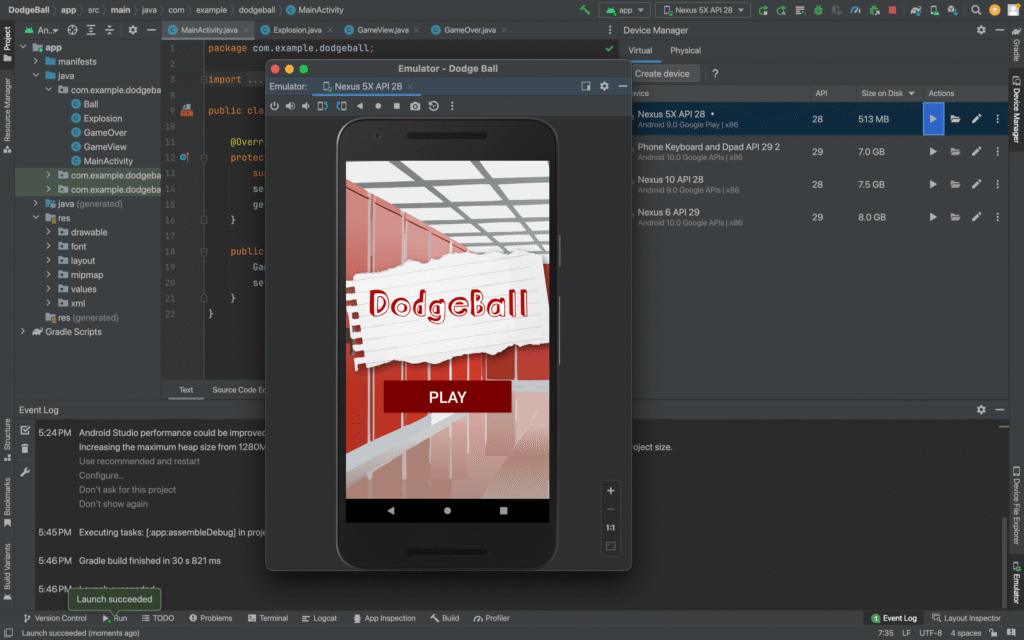Image resolution: width=1024 pixels, height=640 pixels.
Task: Click the debug app bug icon
Action: (818, 10)
